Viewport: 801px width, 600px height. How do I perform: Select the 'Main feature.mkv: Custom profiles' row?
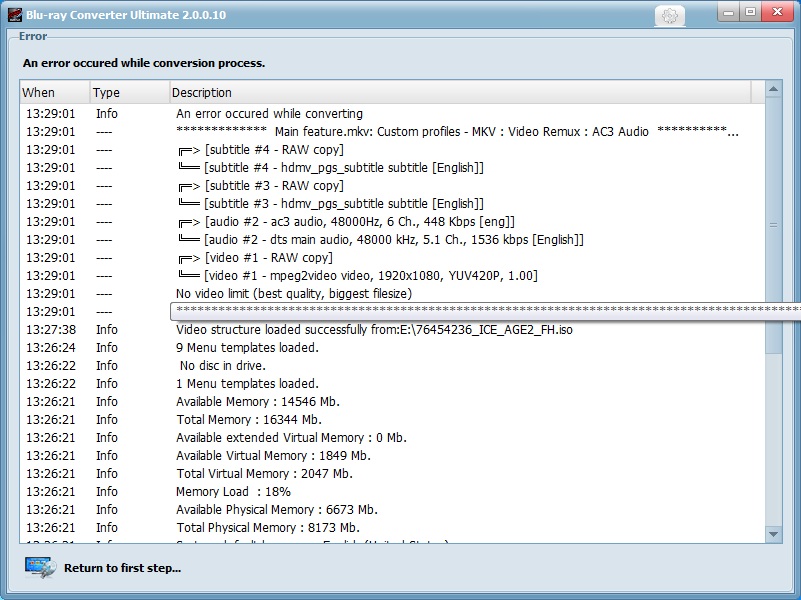coord(392,132)
